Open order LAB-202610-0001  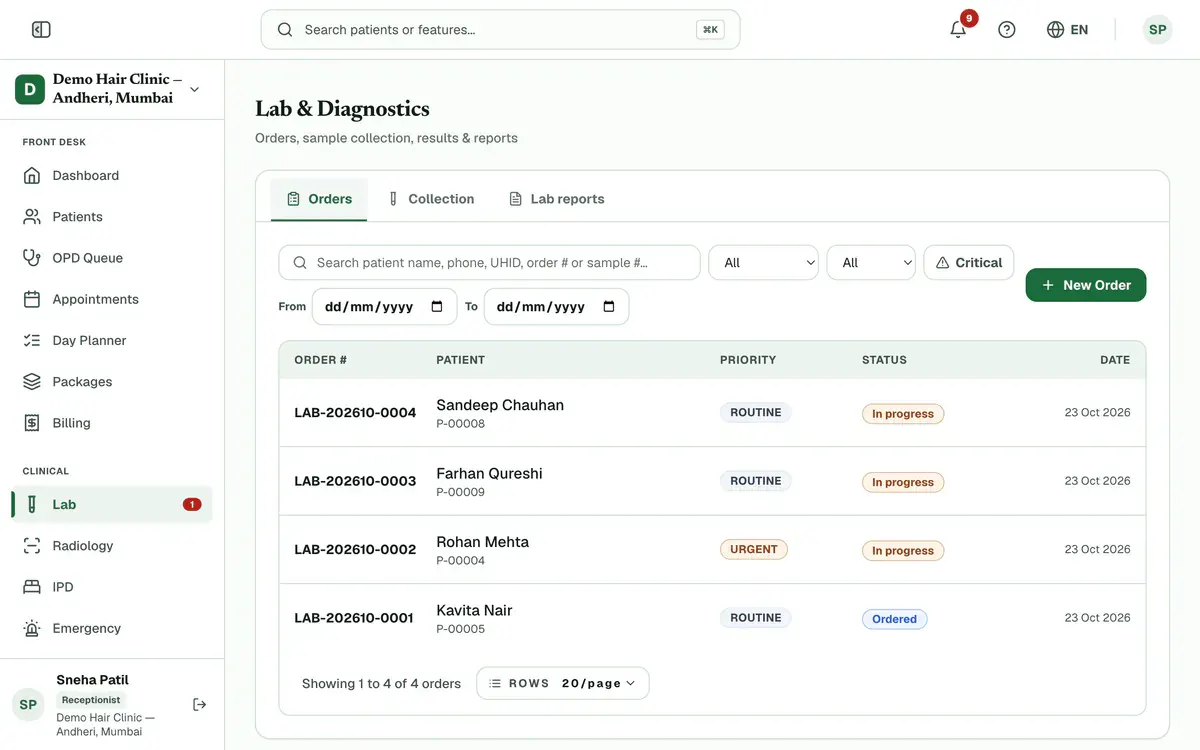354,618
